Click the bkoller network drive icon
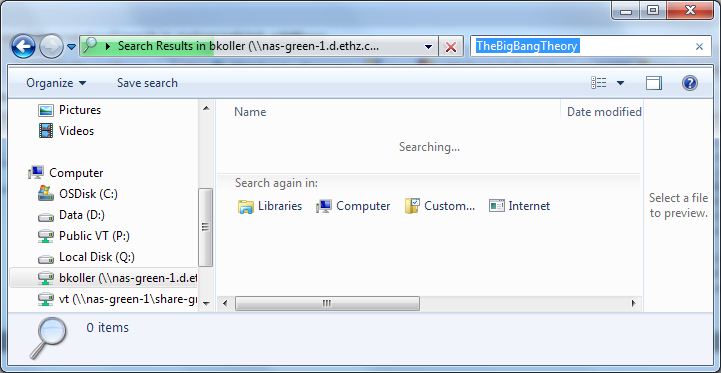Image resolution: width=721 pixels, height=373 pixels. (46, 278)
